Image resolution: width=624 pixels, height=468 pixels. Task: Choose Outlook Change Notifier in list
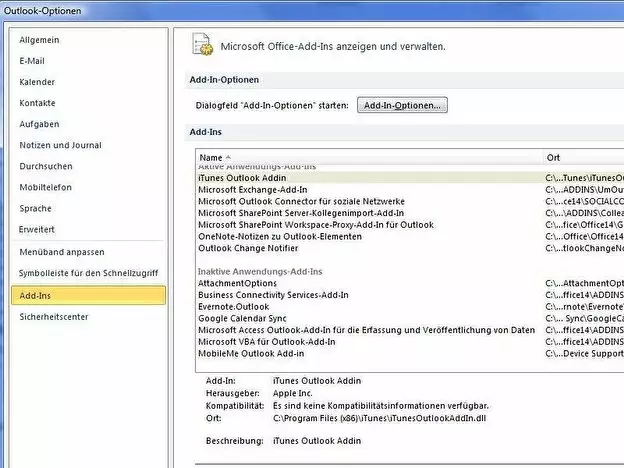pyautogui.click(x=247, y=248)
